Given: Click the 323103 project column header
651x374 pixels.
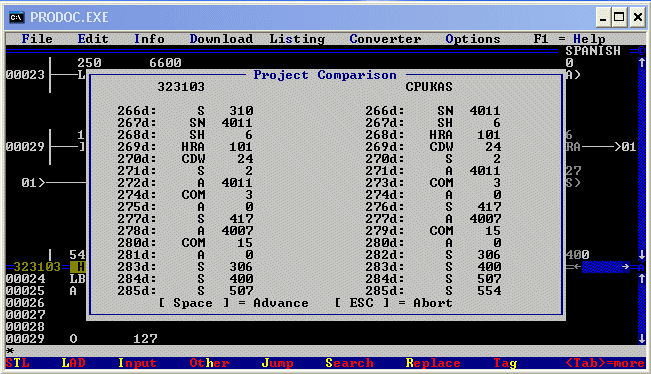Looking at the screenshot, I should click(x=181, y=87).
